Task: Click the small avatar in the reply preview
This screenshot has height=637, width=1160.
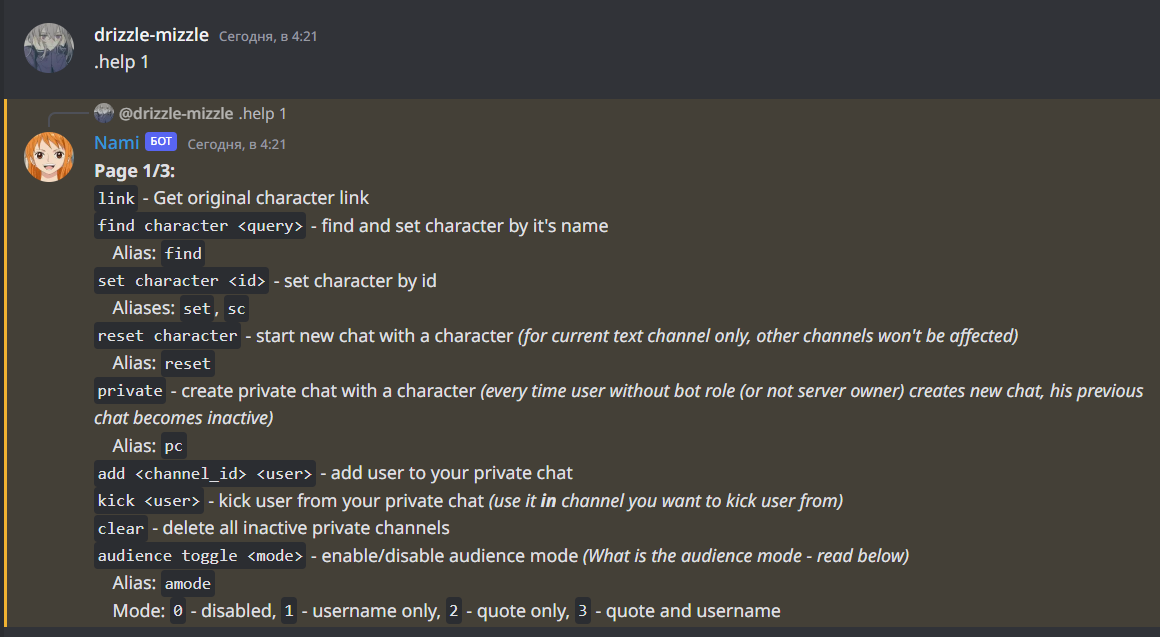Action: click(104, 113)
